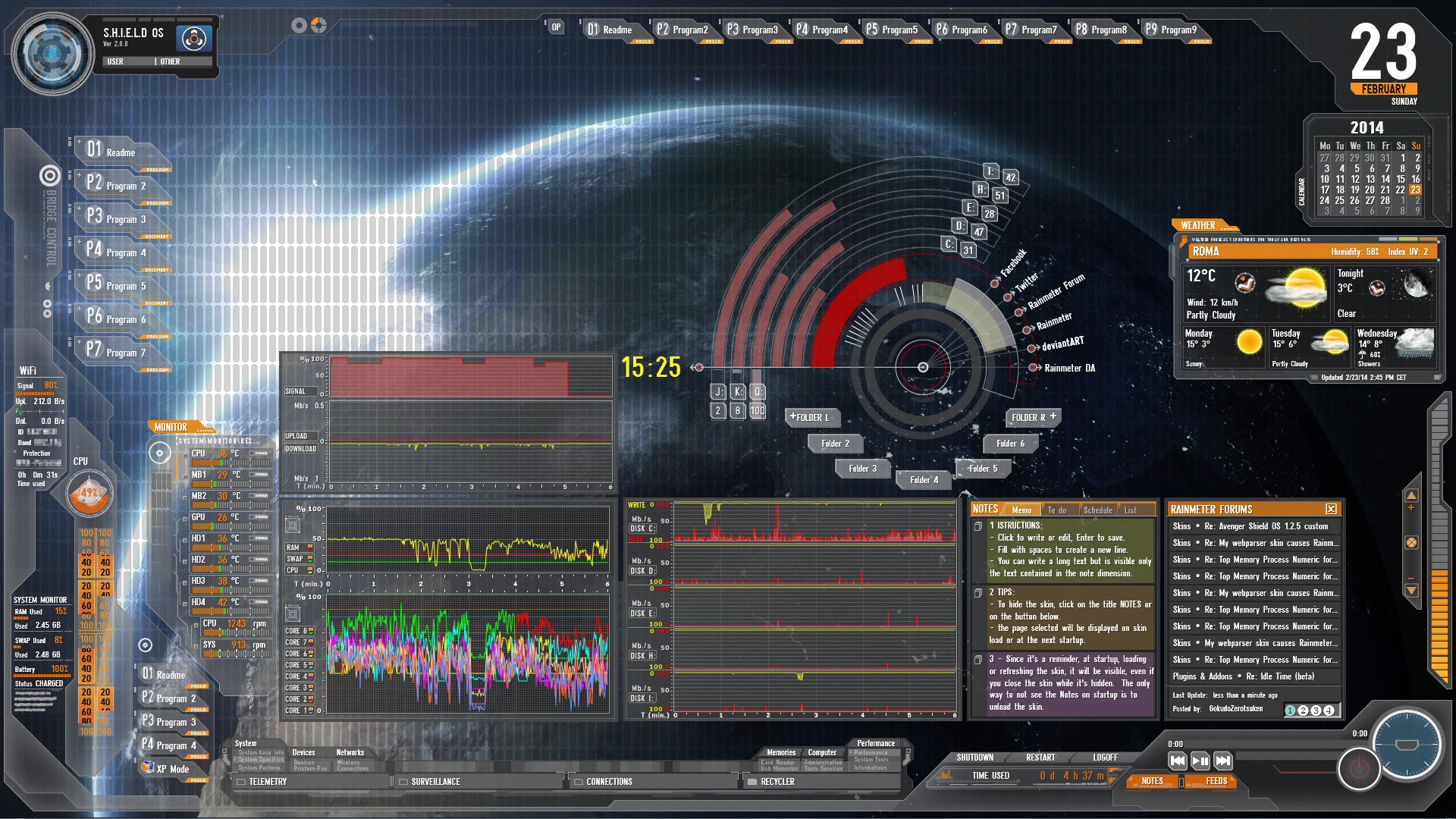Click the round power button icon
Viewport: 1456px width, 819px height.
[1358, 768]
